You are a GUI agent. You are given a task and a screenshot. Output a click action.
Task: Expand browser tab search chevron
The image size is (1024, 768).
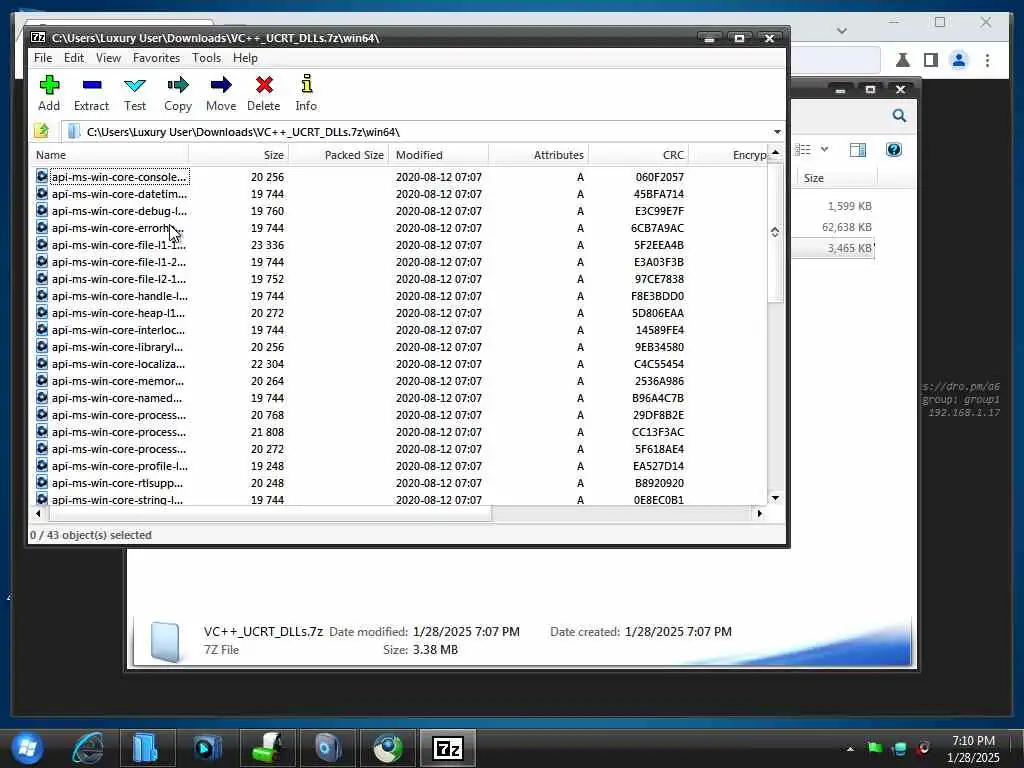click(x=842, y=30)
